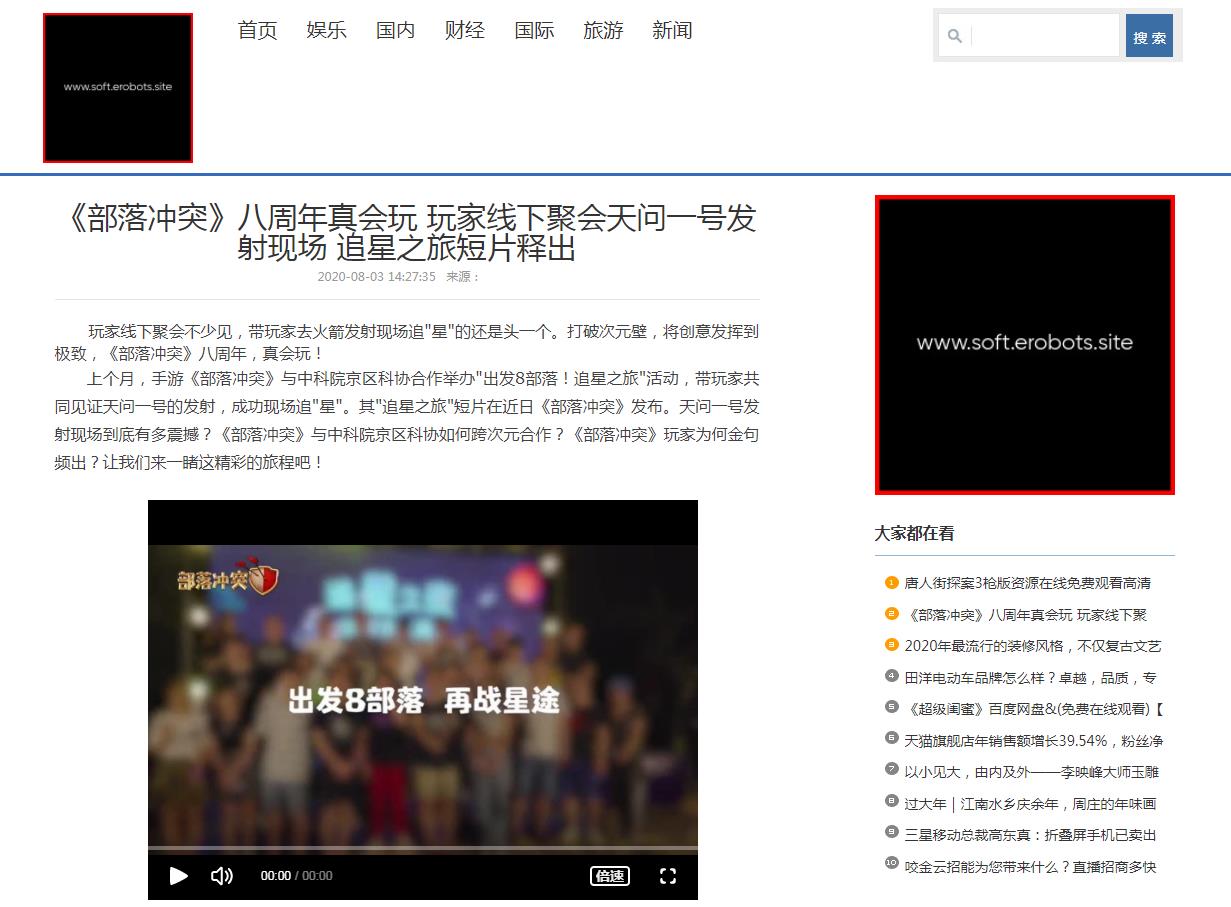Open sidebar link 《部落冲突》八周年真会玩

(x=1025, y=614)
